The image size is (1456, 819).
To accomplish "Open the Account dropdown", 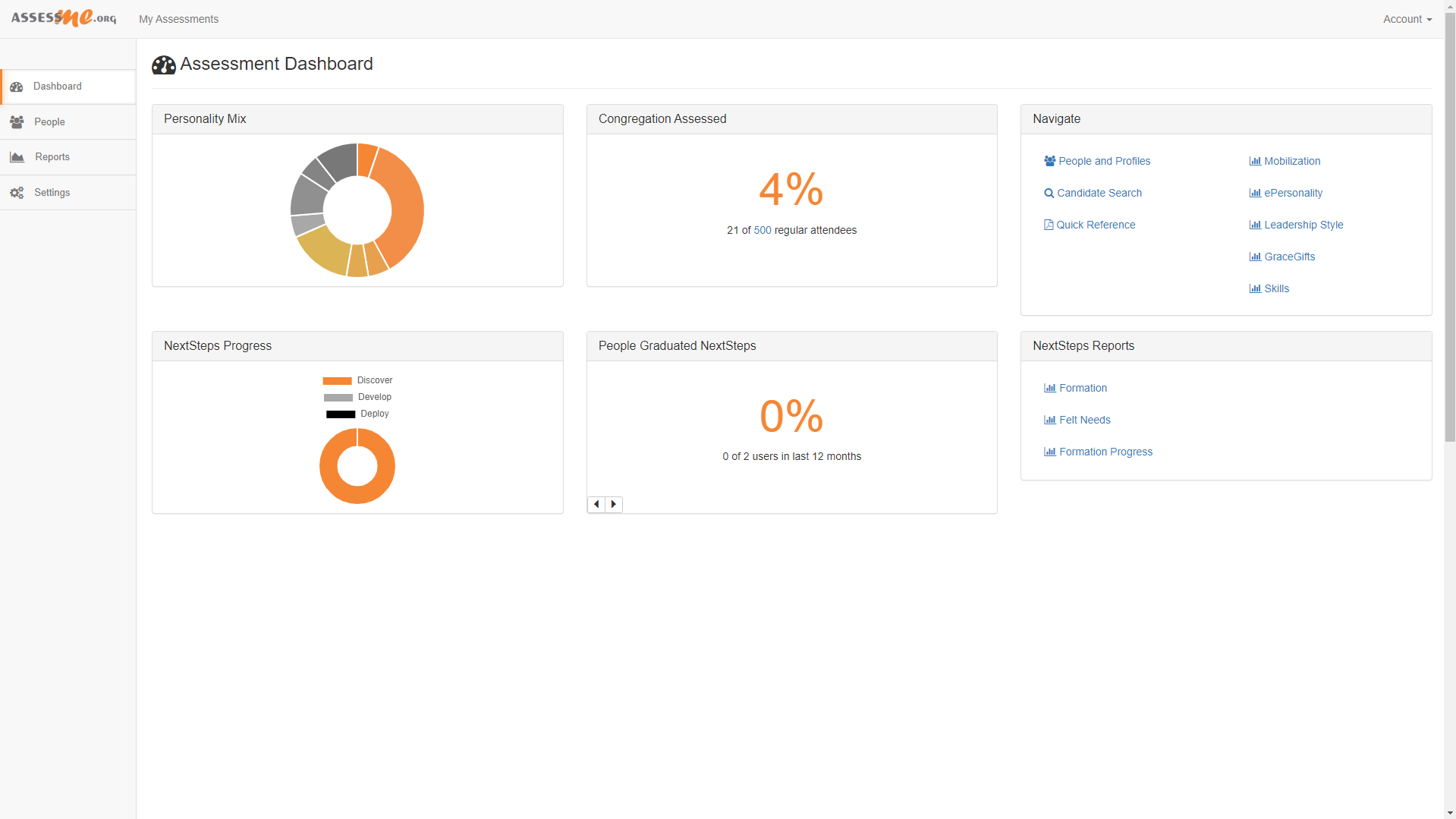I will 1407,19.
